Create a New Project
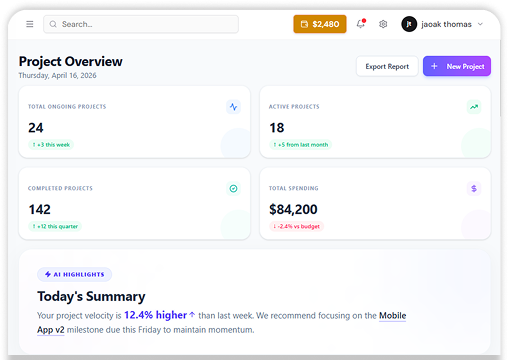Viewport: 509px width, 360px height. 457,66
